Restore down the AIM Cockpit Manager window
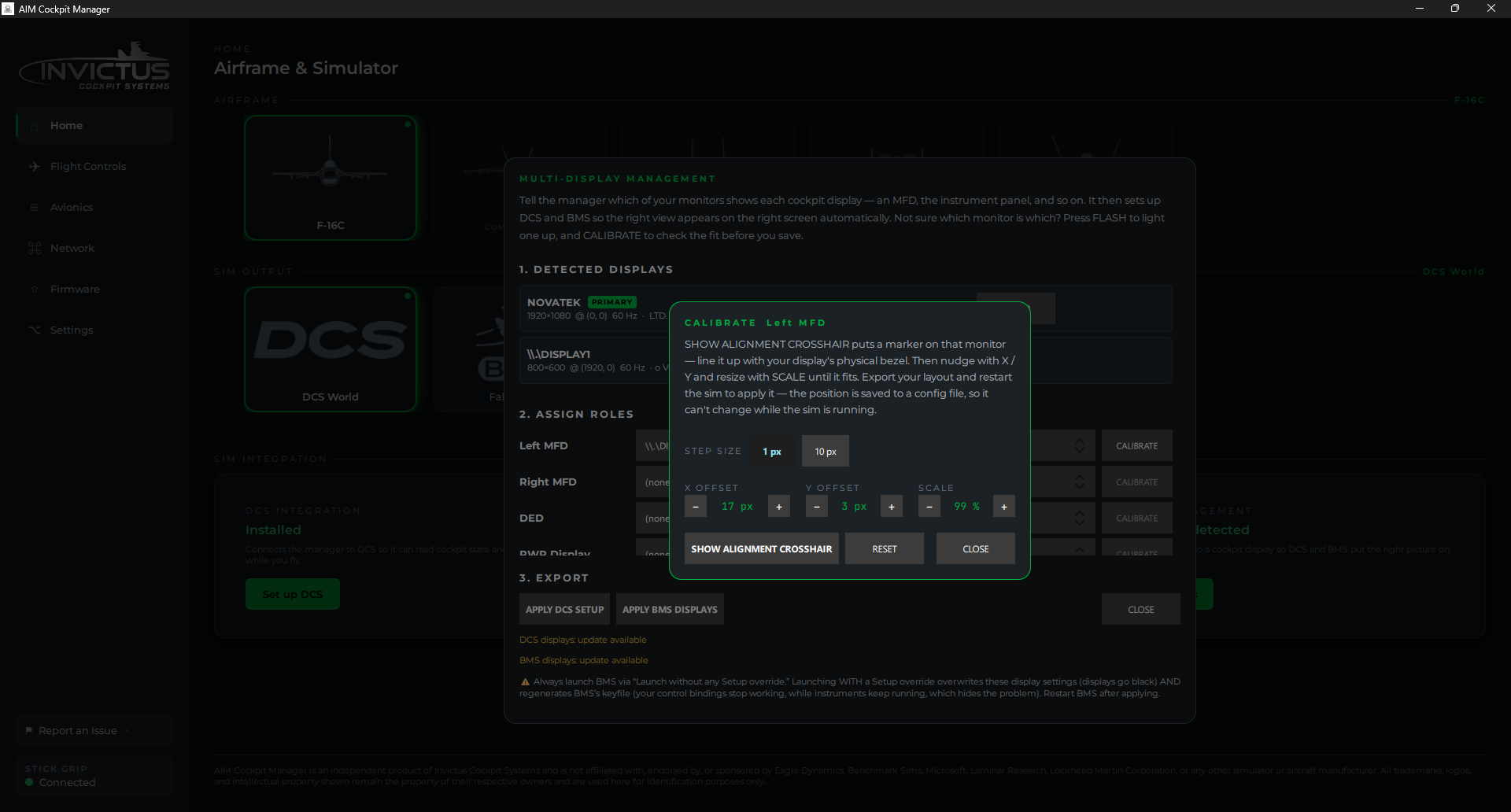This screenshot has width=1511, height=812. click(x=1455, y=9)
